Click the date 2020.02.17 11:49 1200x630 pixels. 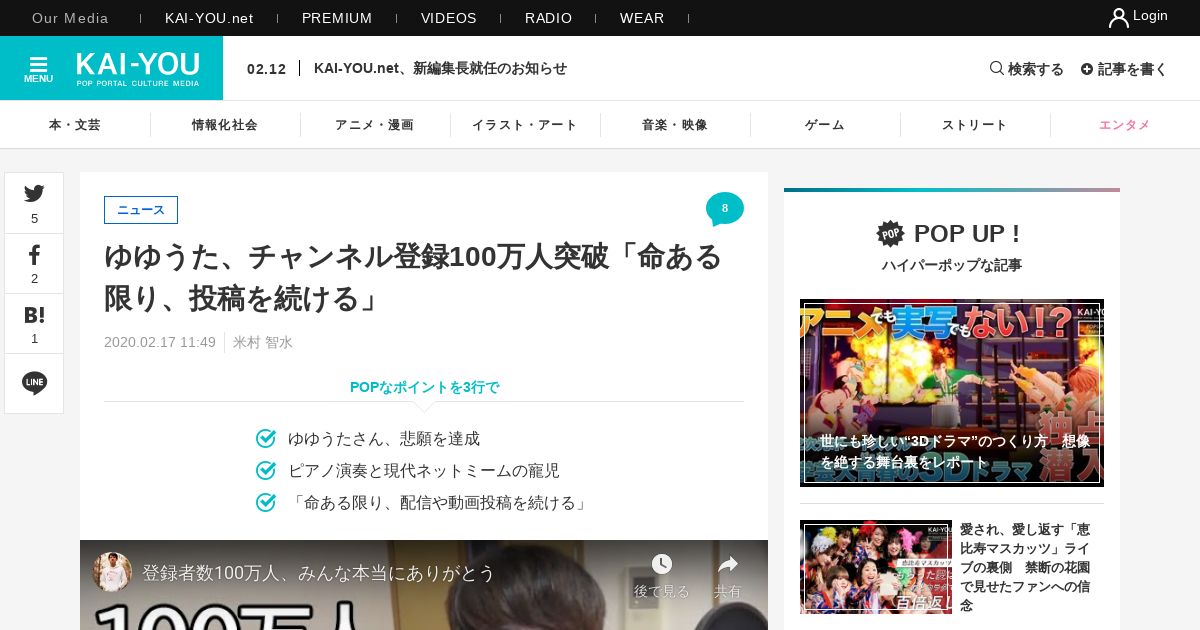coord(160,342)
